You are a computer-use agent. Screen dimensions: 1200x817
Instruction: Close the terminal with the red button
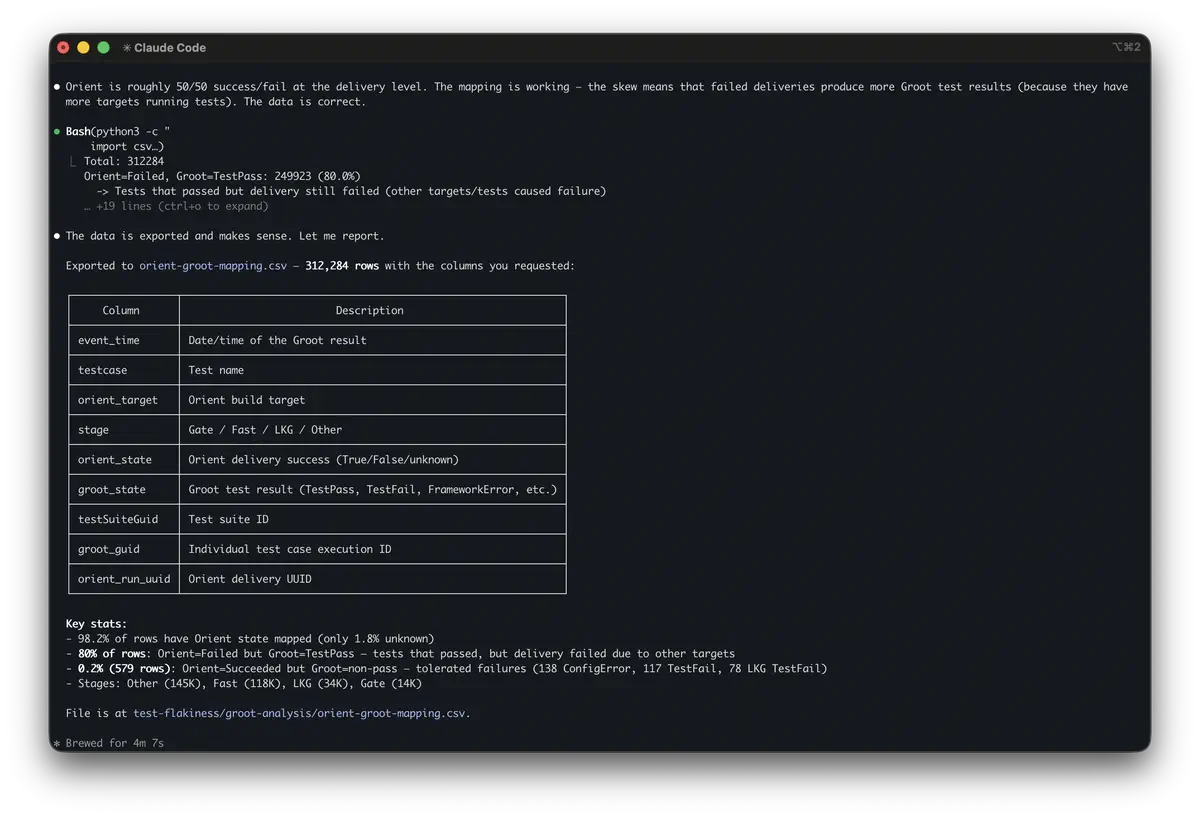(64, 47)
